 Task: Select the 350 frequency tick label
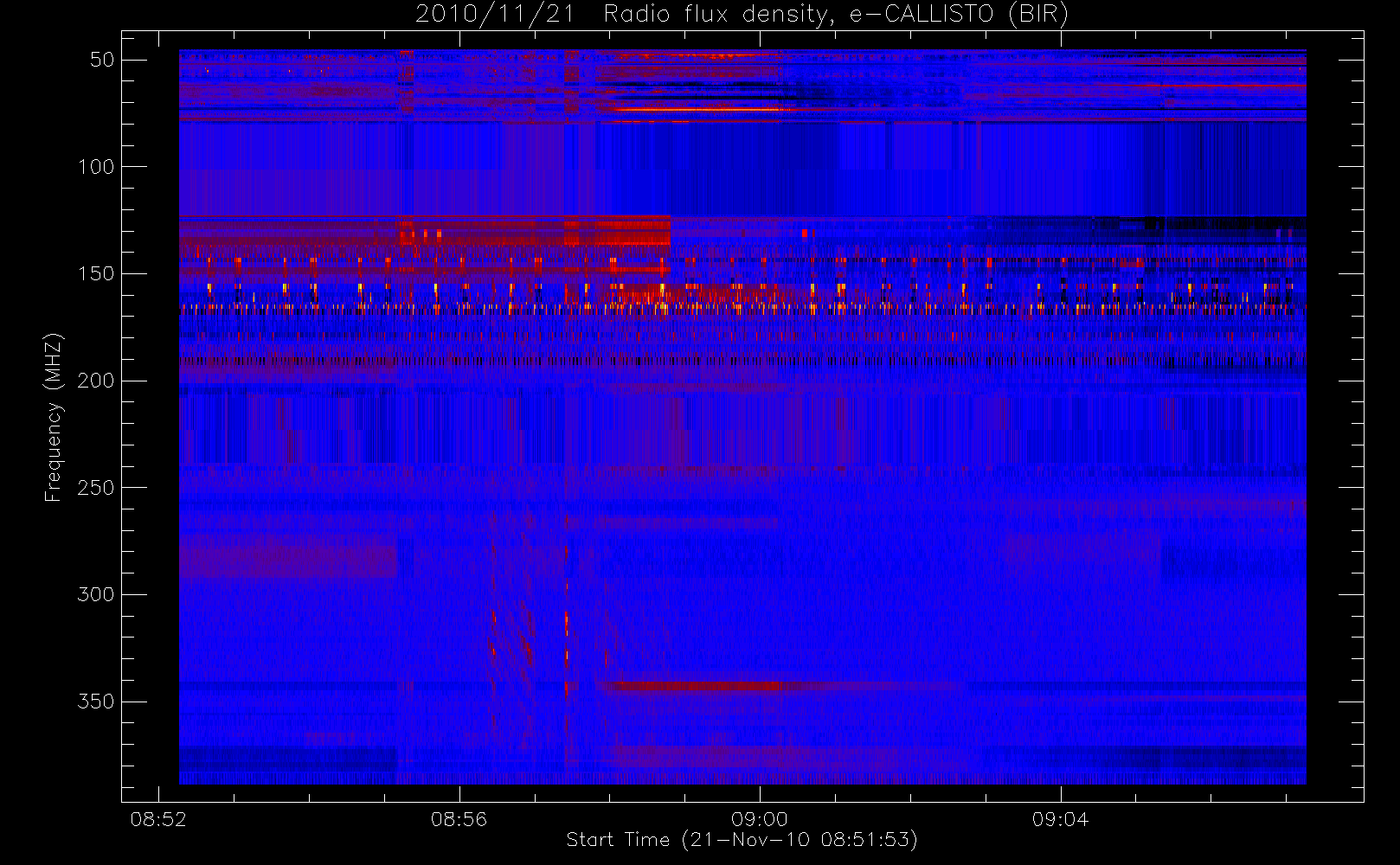[x=96, y=702]
